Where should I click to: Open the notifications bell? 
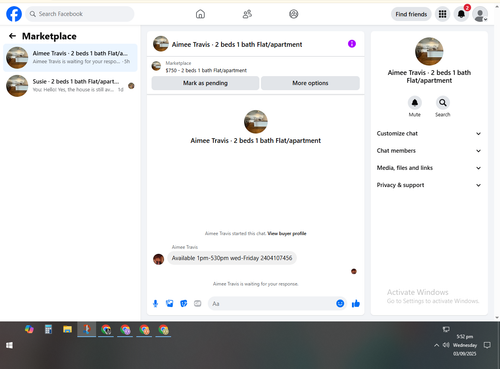461,14
